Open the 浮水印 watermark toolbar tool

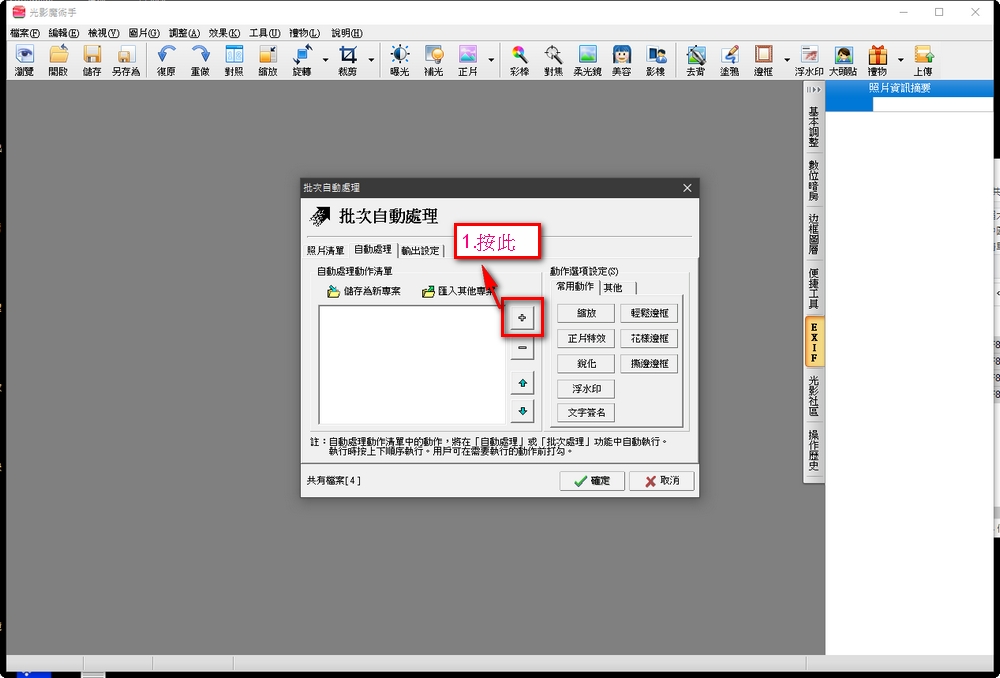(x=809, y=60)
